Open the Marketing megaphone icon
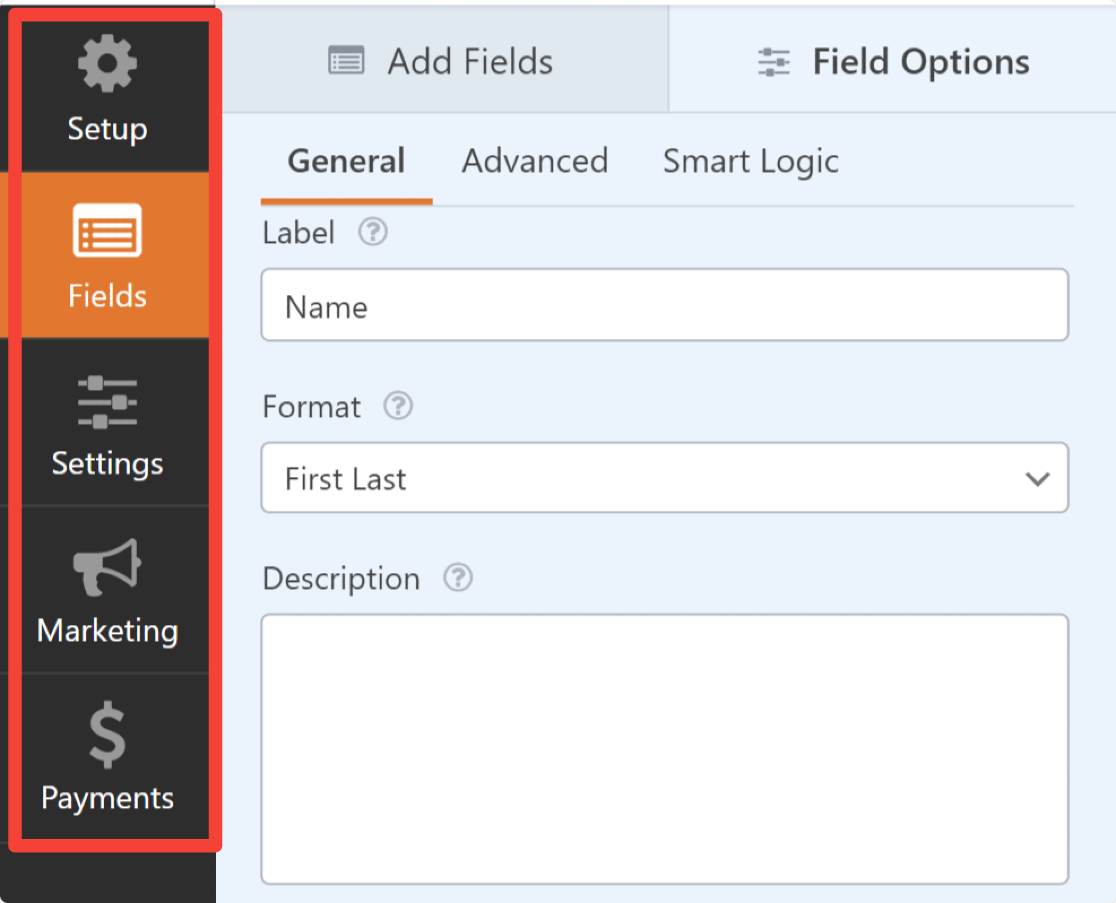Screen dimensions: 1116x903 107,567
